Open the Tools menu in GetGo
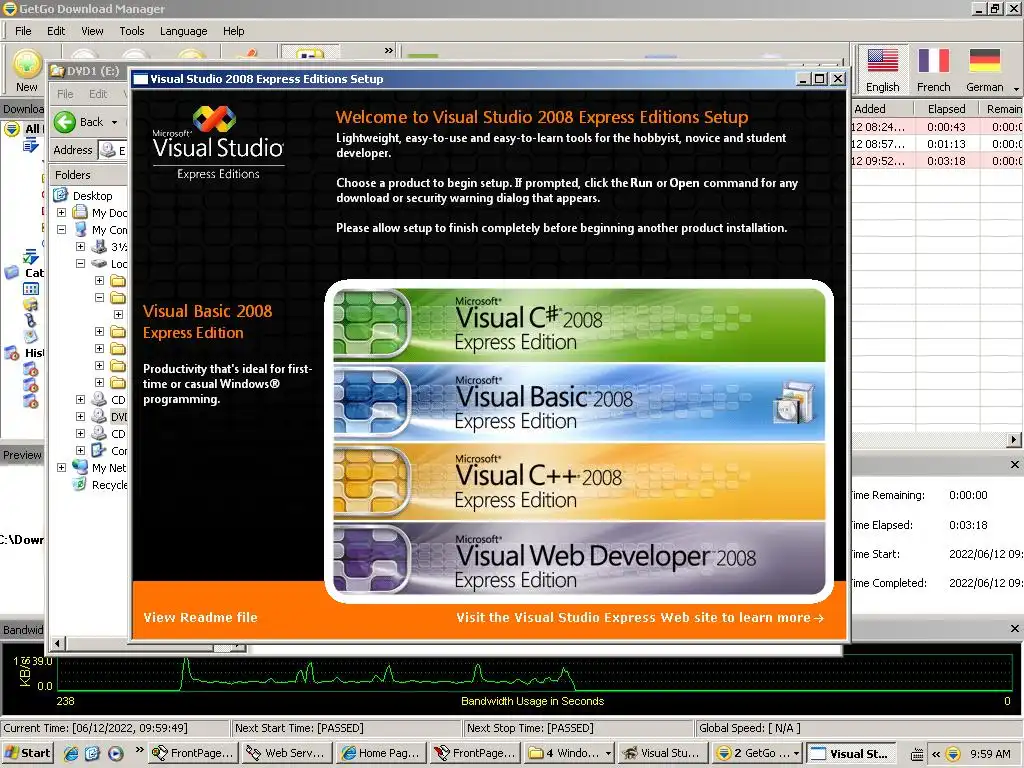The image size is (1024, 768). tap(131, 31)
